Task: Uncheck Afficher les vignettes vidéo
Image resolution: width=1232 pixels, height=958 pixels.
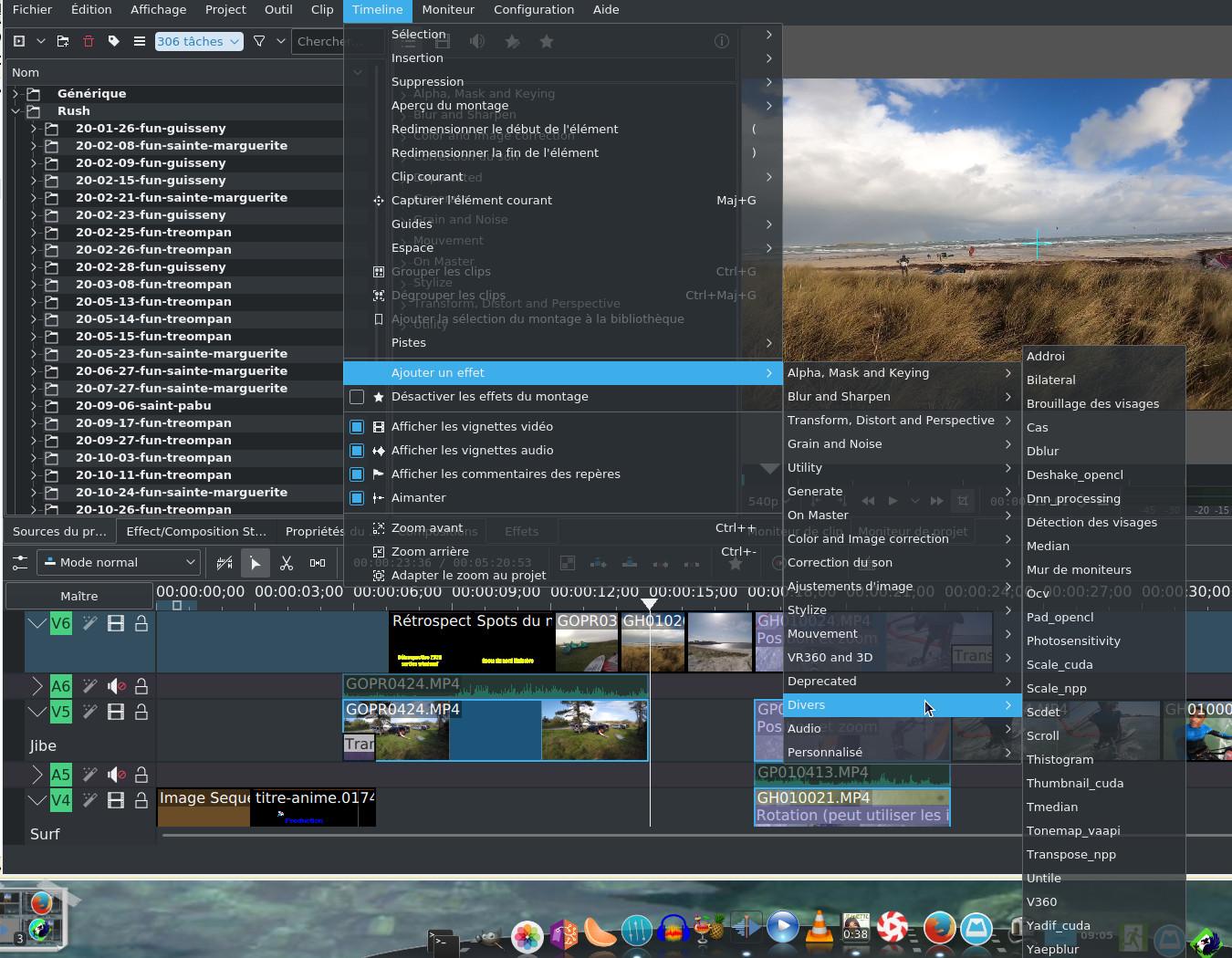Action: click(x=357, y=427)
